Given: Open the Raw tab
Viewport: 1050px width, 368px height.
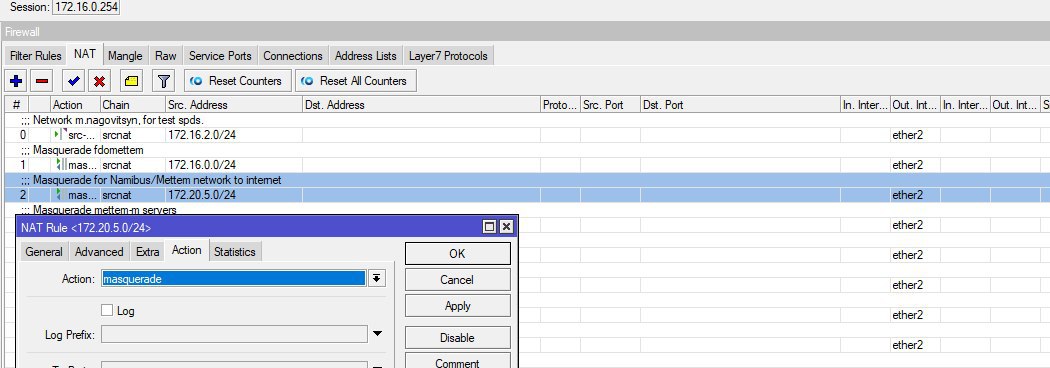Looking at the screenshot, I should [165, 56].
